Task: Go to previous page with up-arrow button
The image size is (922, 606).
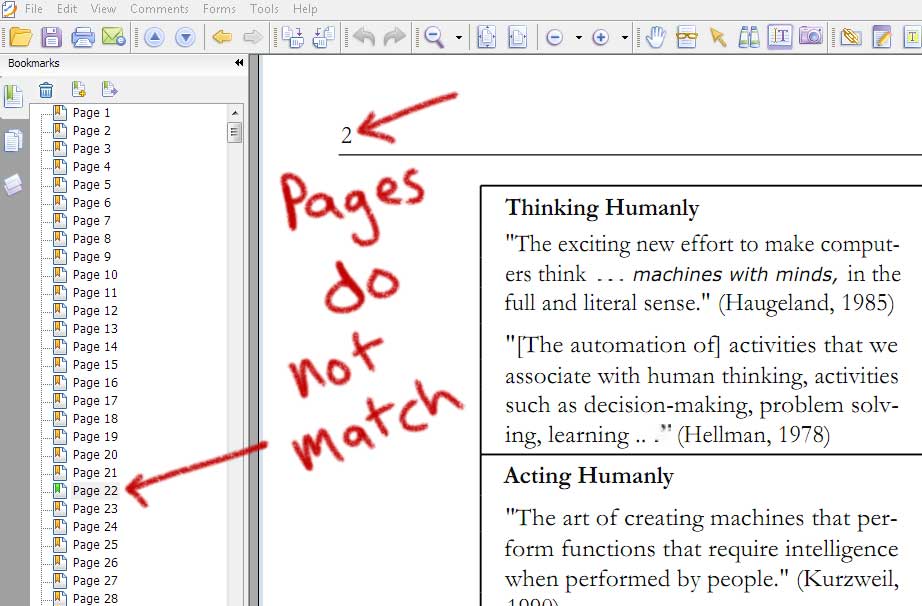Action: pos(156,37)
